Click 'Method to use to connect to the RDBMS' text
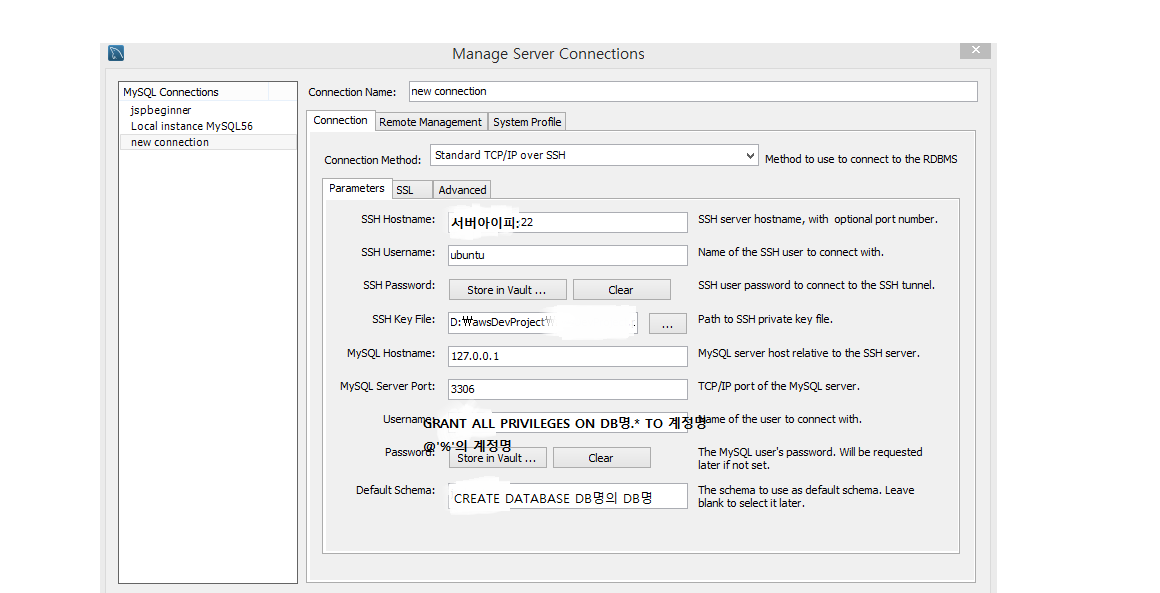 tap(860, 159)
